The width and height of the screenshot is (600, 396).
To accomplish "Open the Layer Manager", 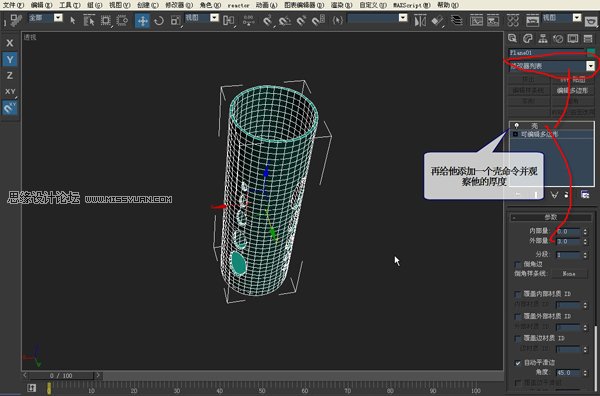I will 457,20.
